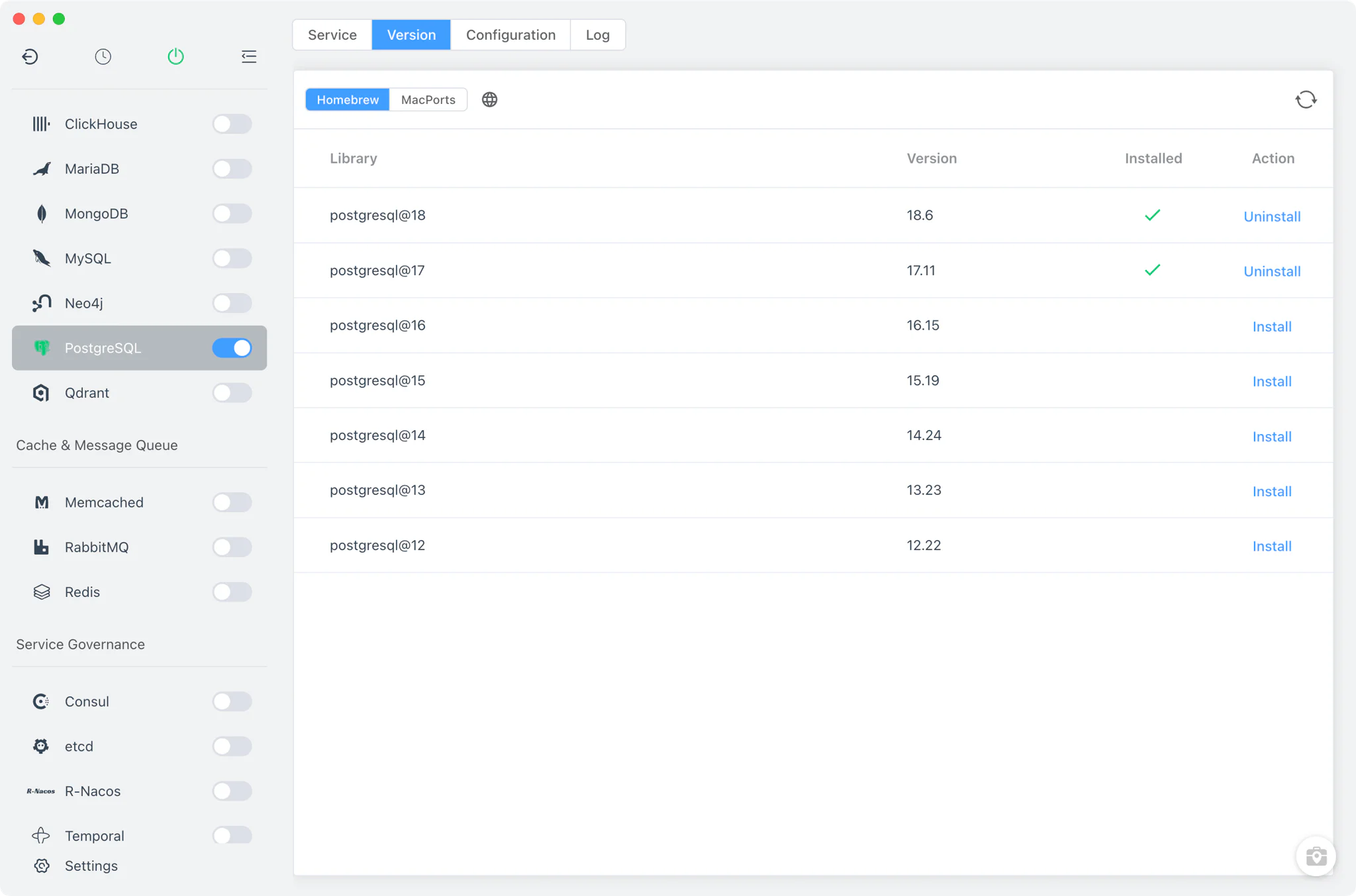
Task: Select Redis in the sidebar
Action: pyautogui.click(x=139, y=592)
